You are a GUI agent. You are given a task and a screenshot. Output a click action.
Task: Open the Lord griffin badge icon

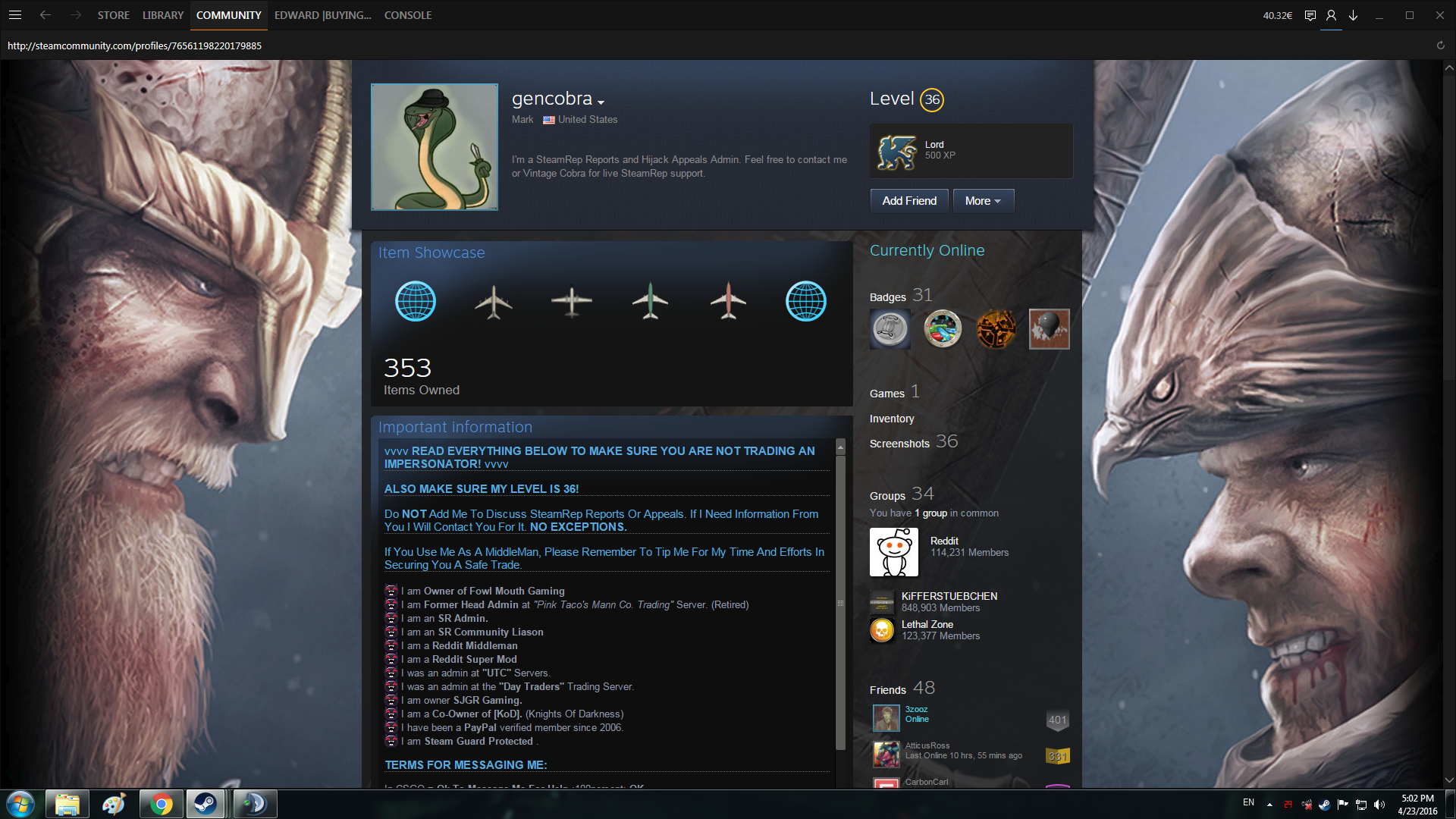tap(897, 151)
